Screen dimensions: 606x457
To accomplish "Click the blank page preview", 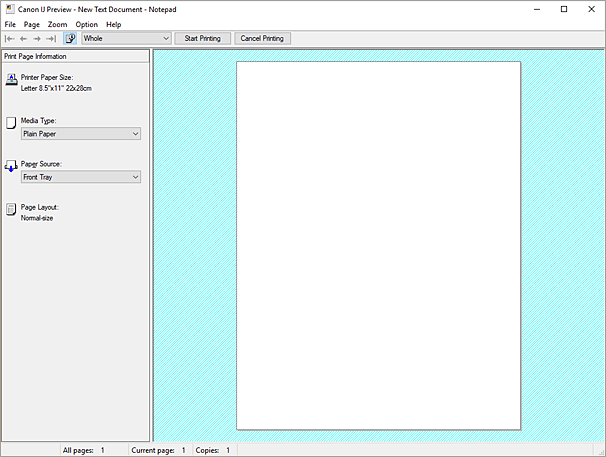I will click(x=378, y=245).
